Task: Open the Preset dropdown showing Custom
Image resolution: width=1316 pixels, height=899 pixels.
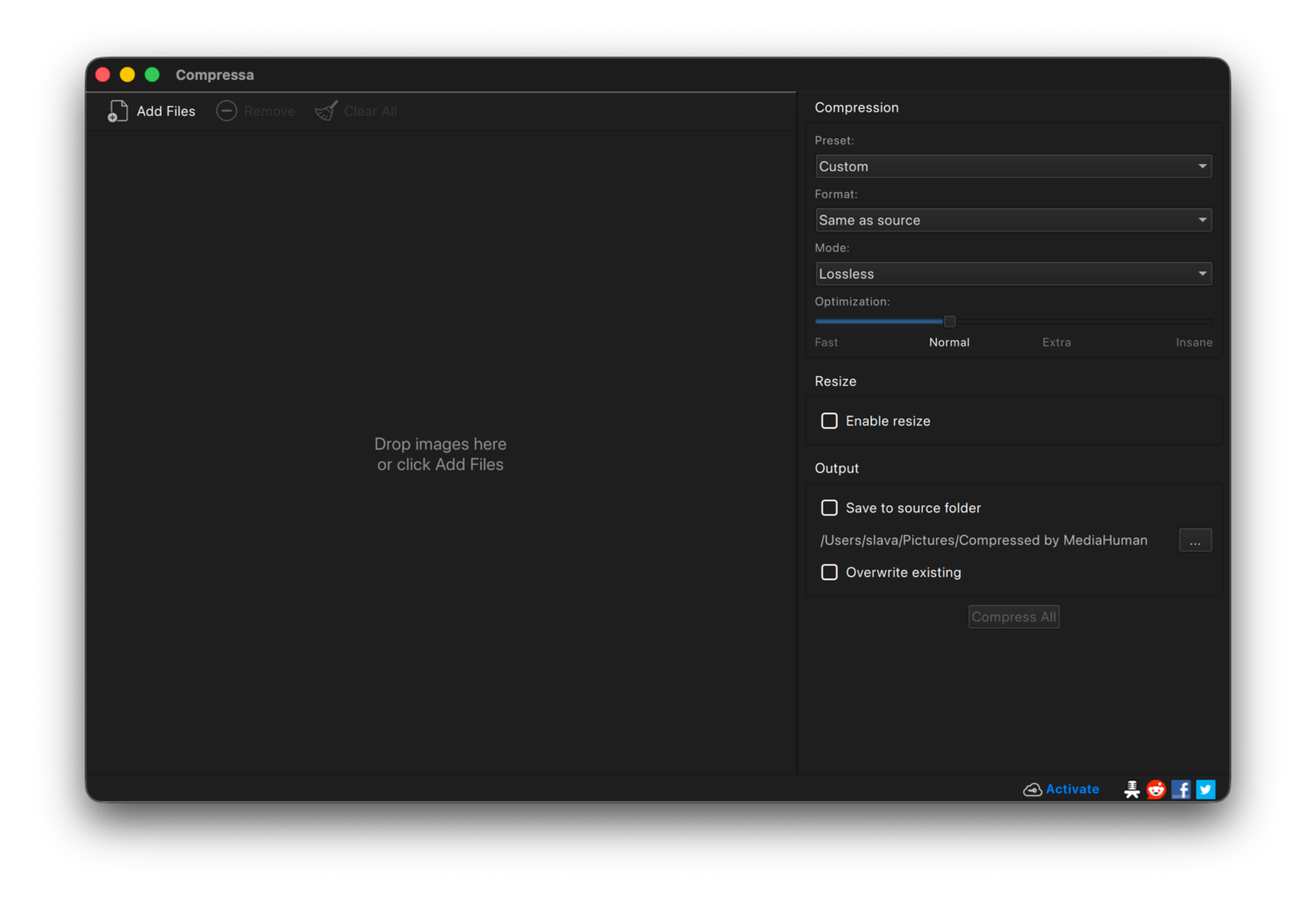Action: click(x=1013, y=167)
